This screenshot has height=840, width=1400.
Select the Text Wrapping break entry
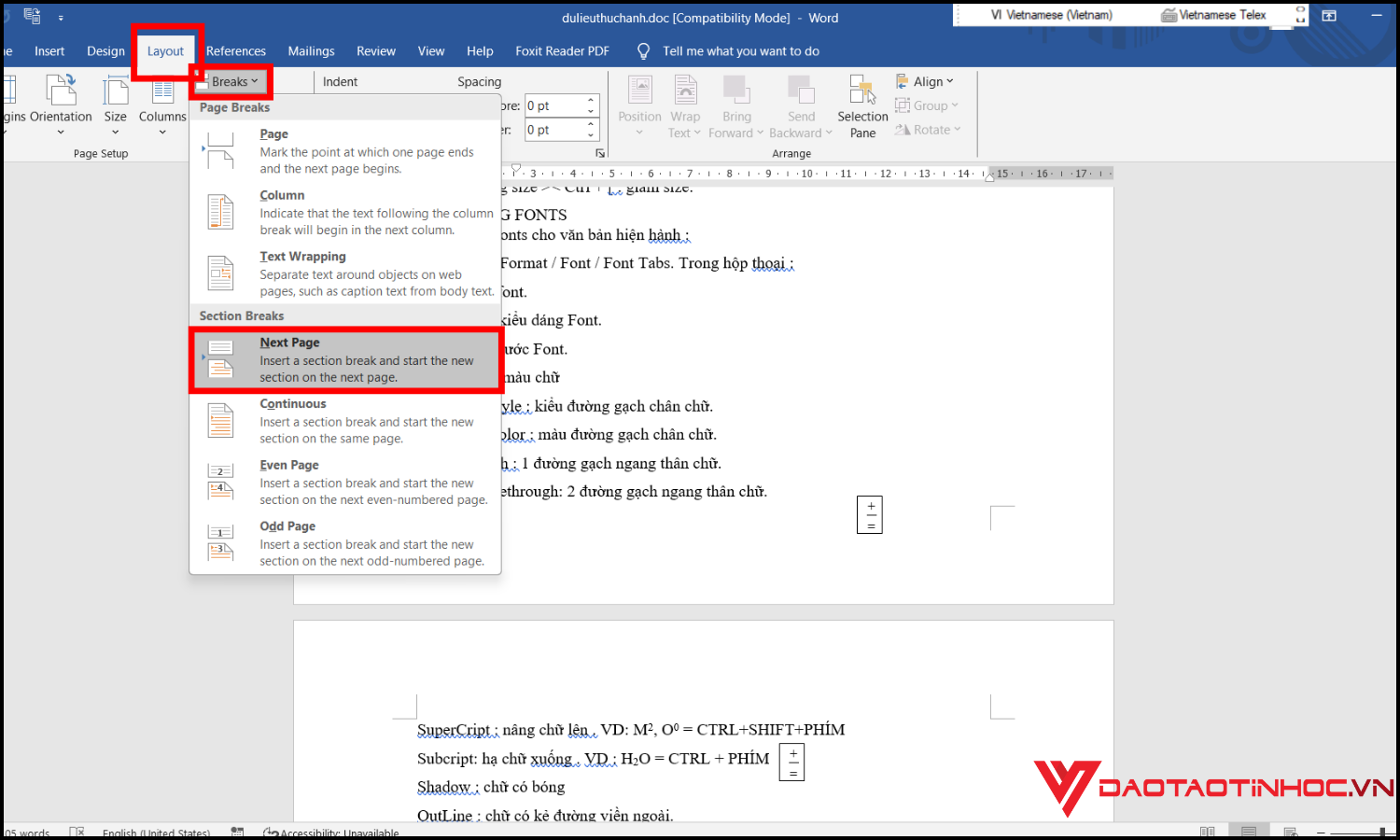(x=345, y=273)
